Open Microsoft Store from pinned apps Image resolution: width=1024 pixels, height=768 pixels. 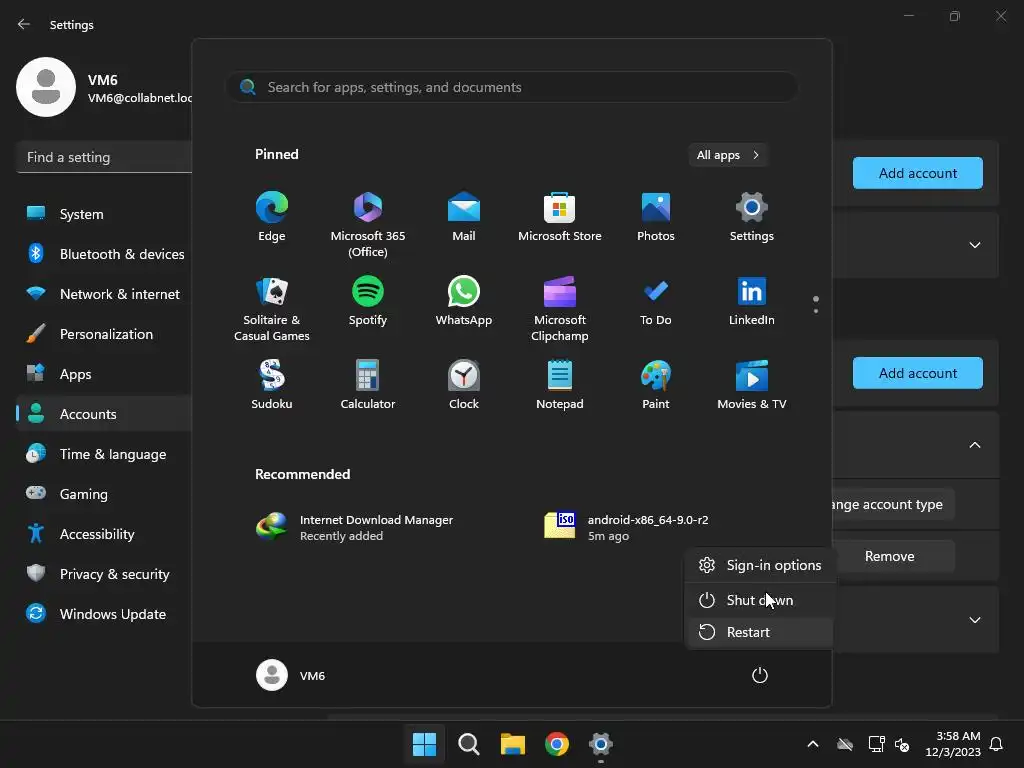tap(560, 217)
